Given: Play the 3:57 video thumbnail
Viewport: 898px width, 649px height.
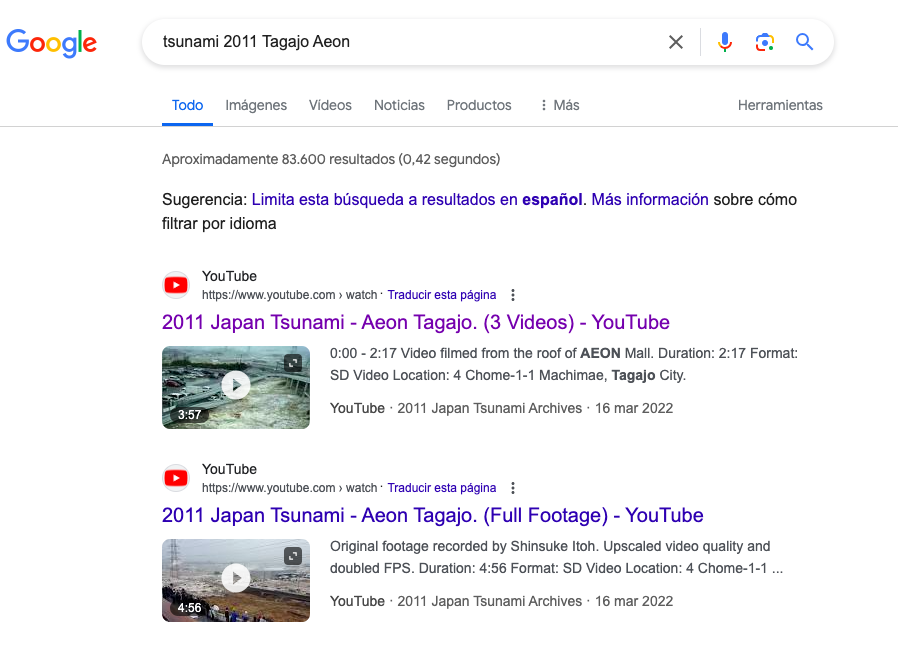Looking at the screenshot, I should tap(236, 385).
